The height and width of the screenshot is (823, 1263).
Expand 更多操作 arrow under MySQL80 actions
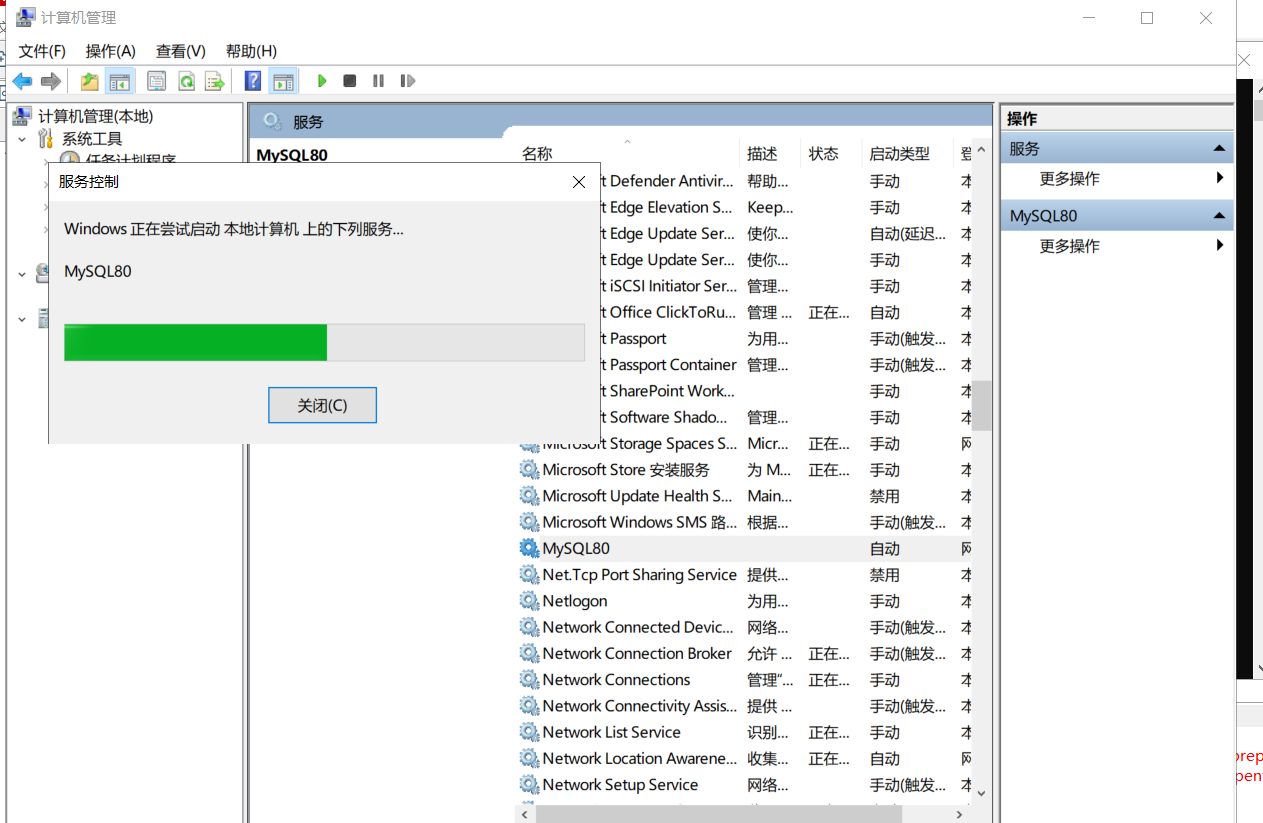[1220, 245]
